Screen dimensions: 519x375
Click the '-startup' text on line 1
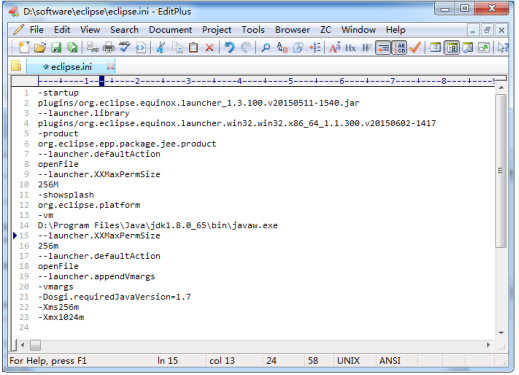(x=58, y=93)
